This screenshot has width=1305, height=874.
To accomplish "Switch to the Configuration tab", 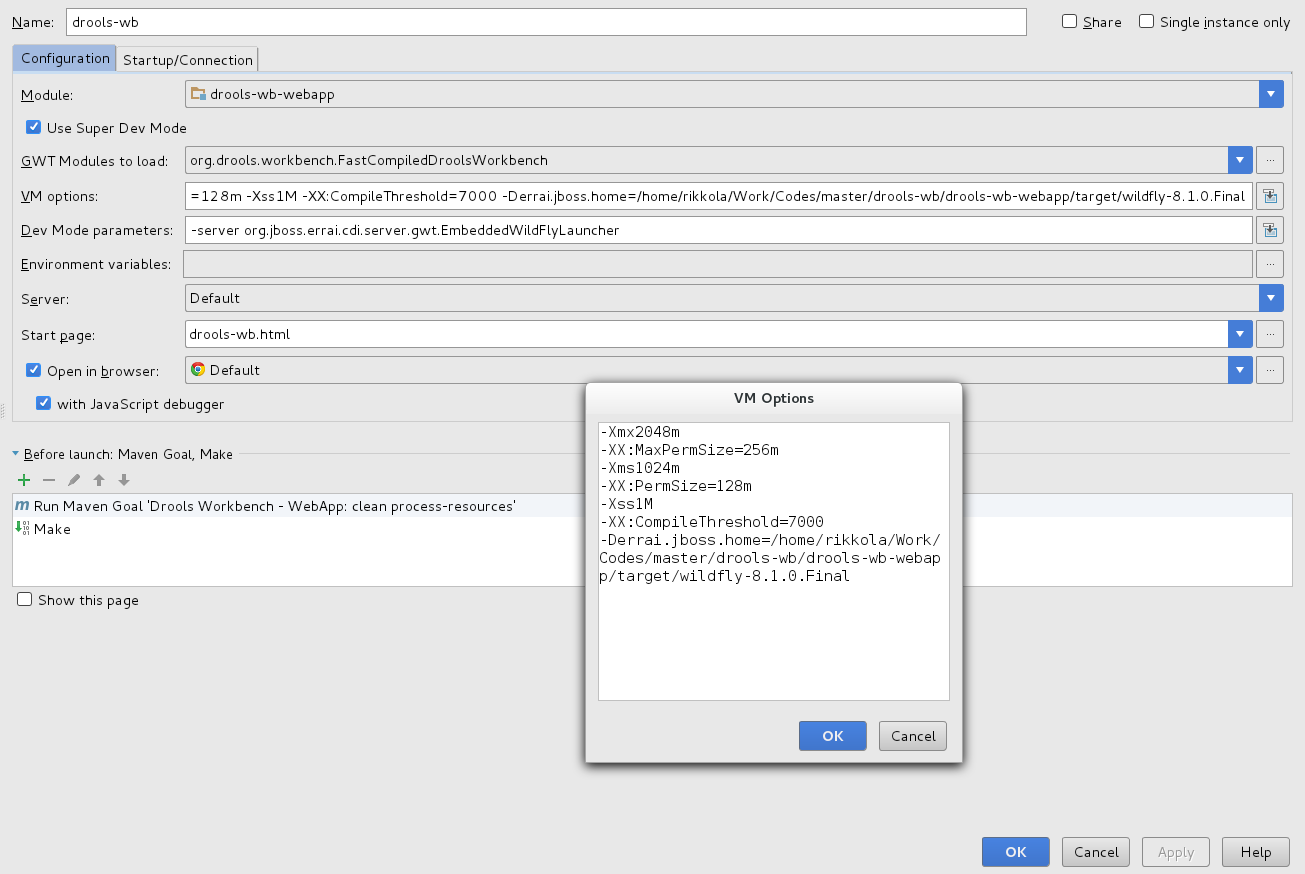I will [65, 58].
